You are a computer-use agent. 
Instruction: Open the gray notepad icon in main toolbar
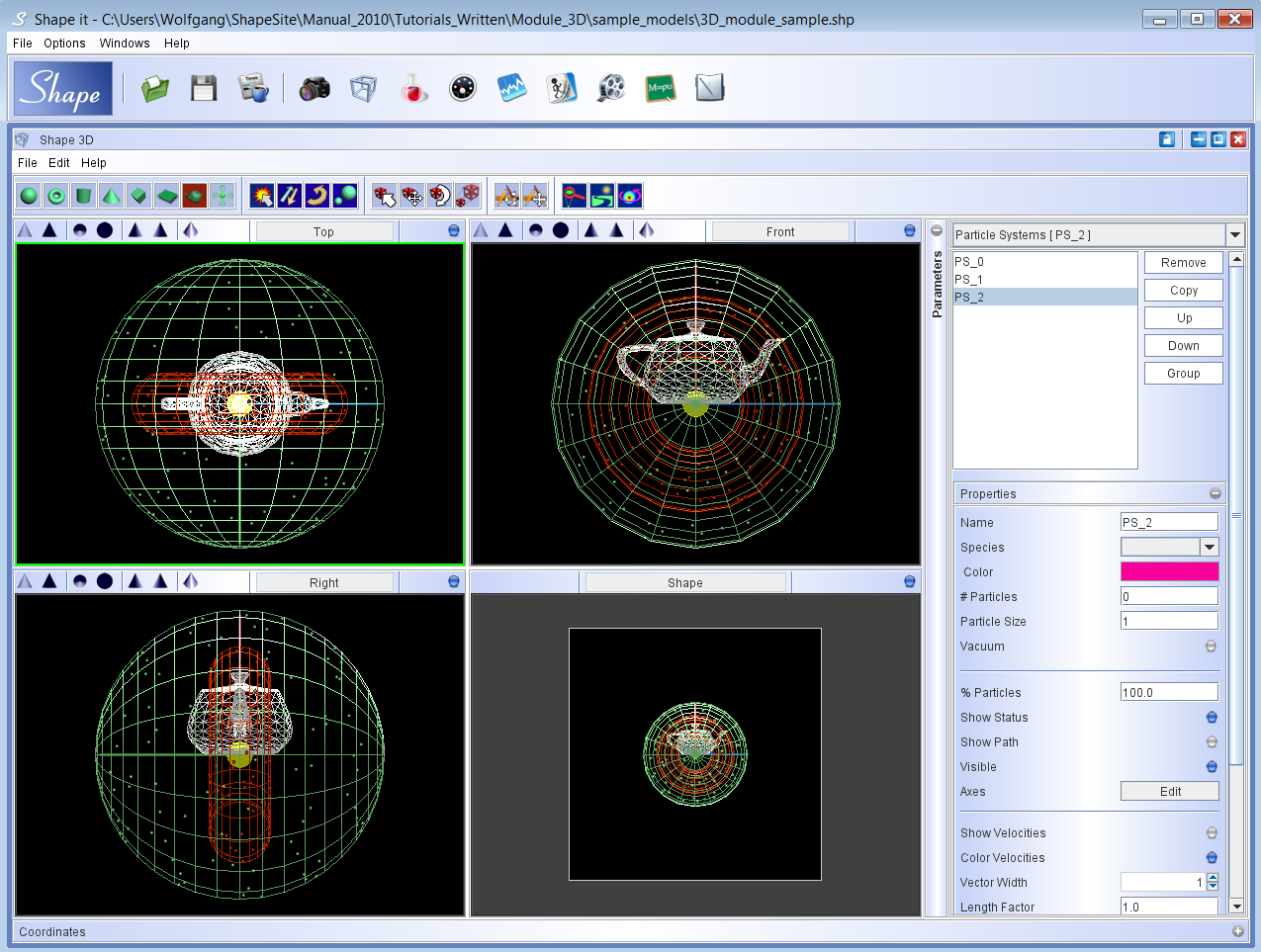pos(710,89)
